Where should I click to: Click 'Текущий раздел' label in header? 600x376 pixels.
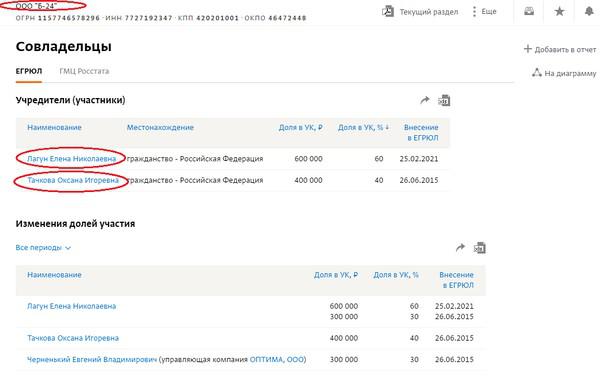click(x=429, y=12)
